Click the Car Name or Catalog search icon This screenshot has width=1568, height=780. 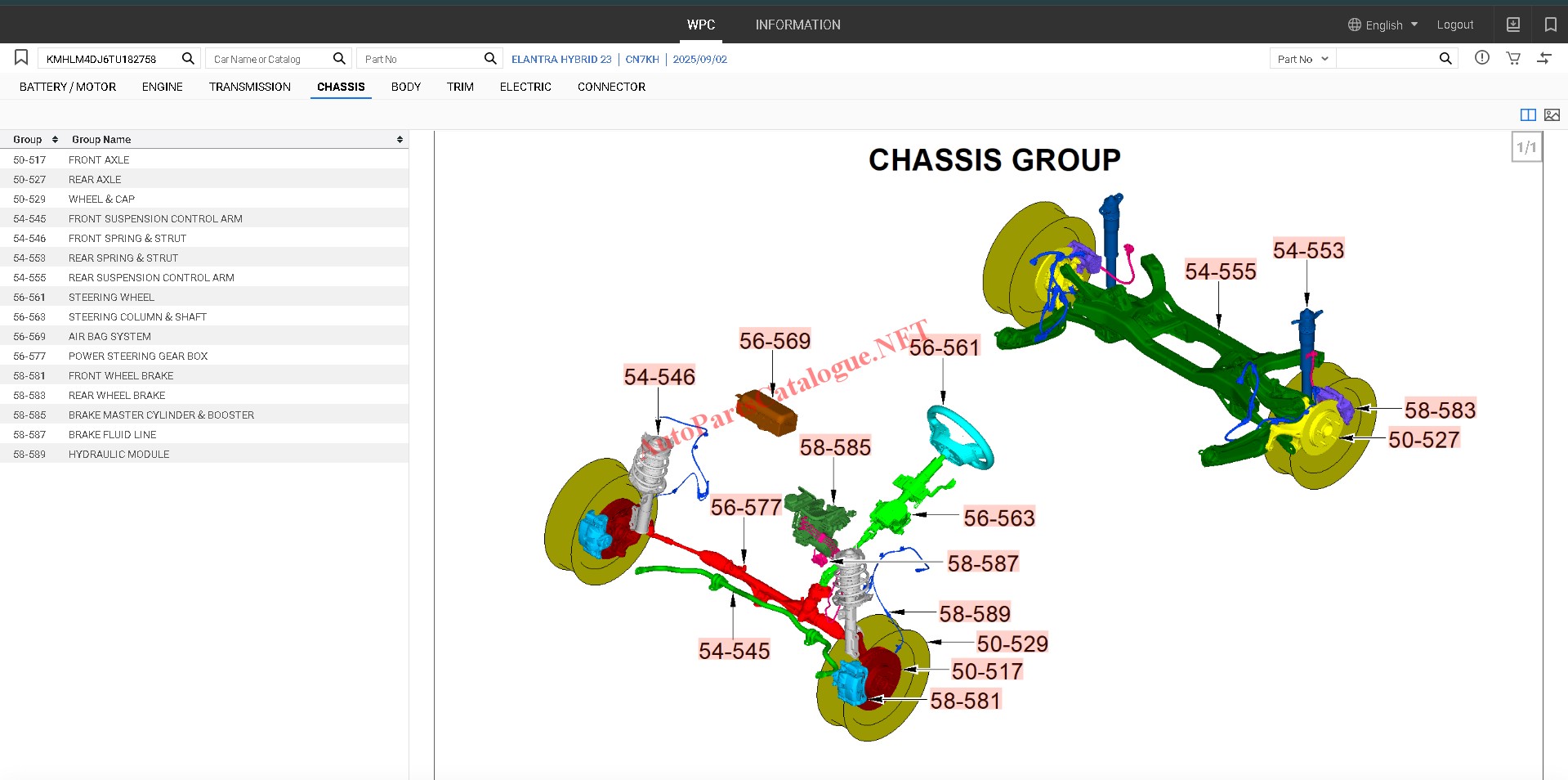pos(339,59)
